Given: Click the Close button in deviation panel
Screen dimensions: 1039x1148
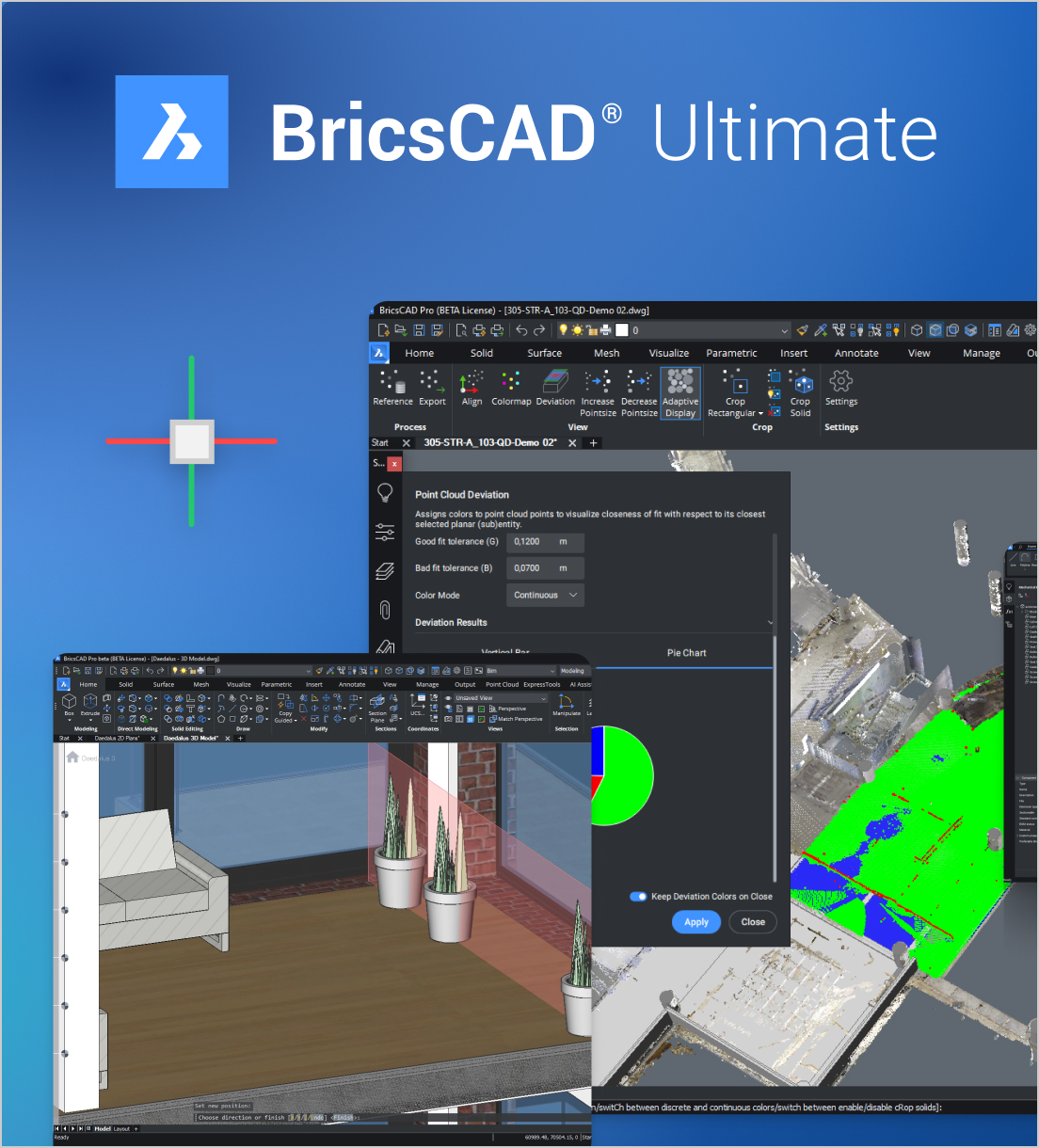Looking at the screenshot, I should pos(753,922).
